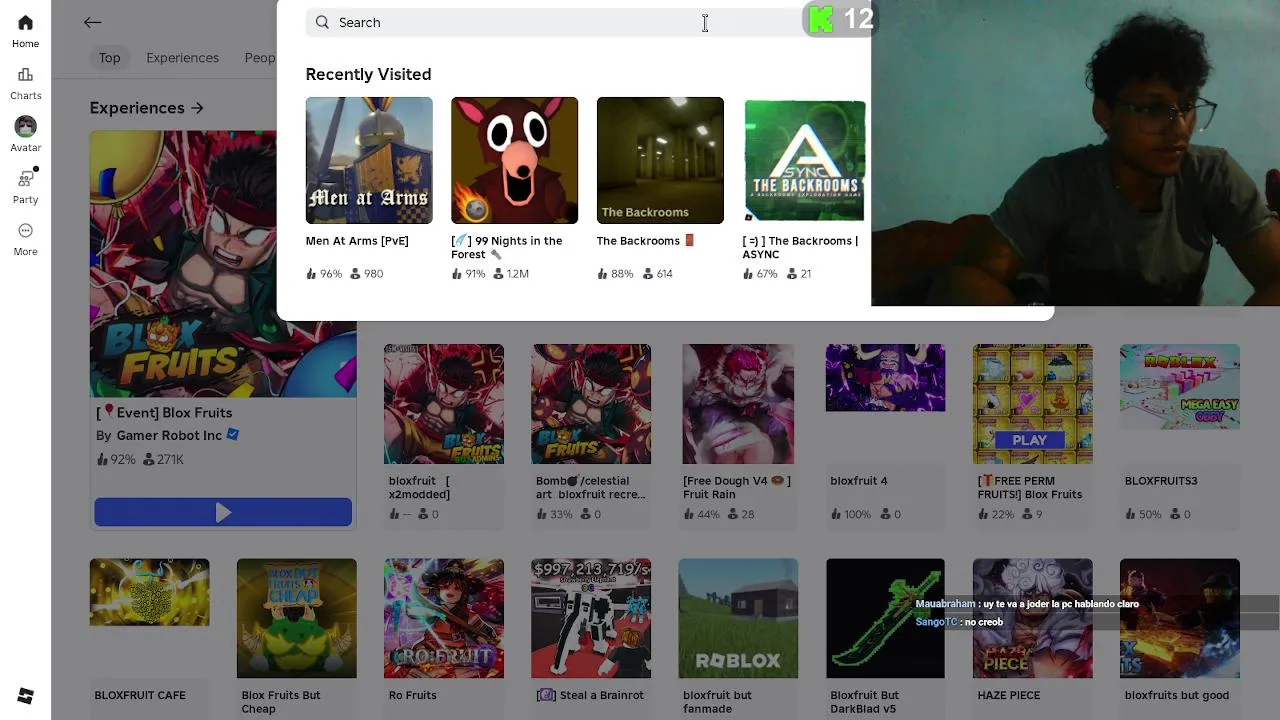Play Blox Fruits with the blue button
The width and height of the screenshot is (1280, 720).
tap(223, 512)
